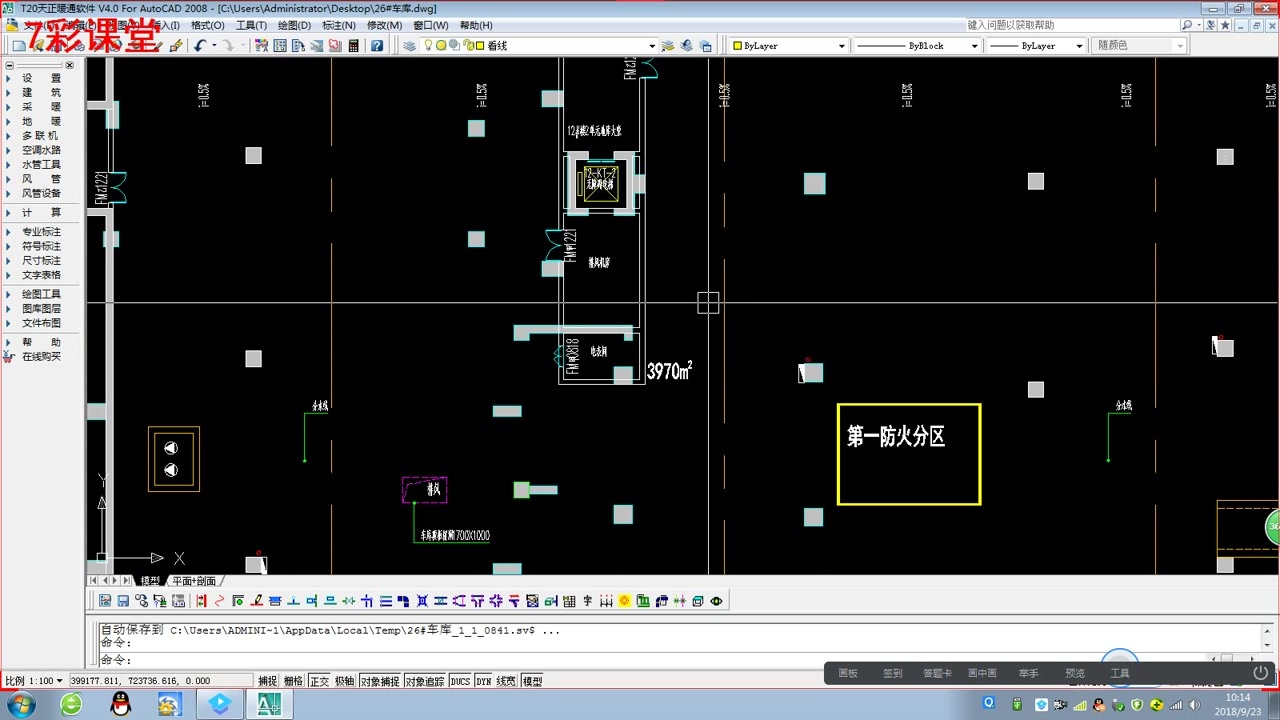Click the red curve icon in the bottom toolbar

[220, 601]
